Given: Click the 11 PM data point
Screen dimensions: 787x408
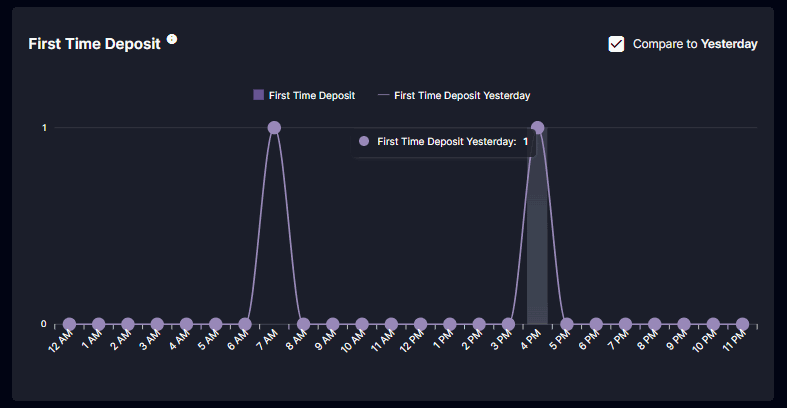Looking at the screenshot, I should click(742, 324).
